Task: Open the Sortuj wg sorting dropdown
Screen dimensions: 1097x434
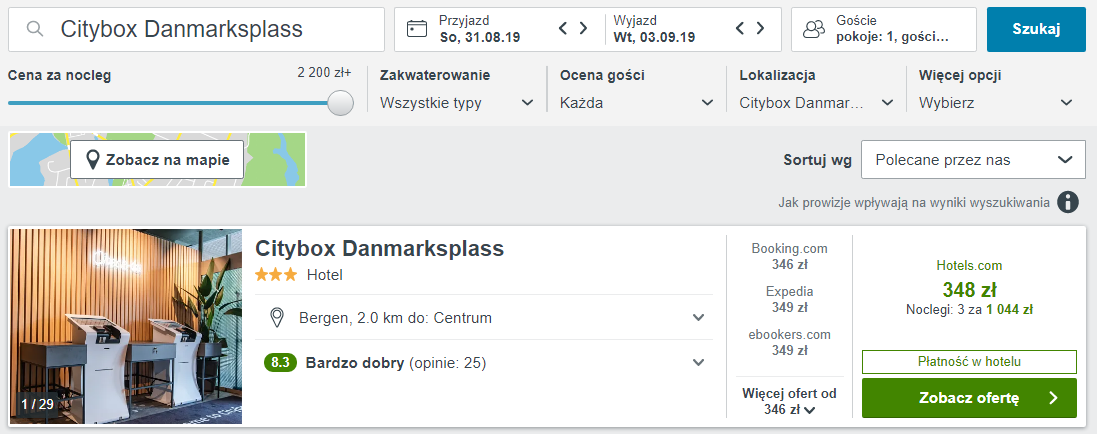Action: pos(973,160)
